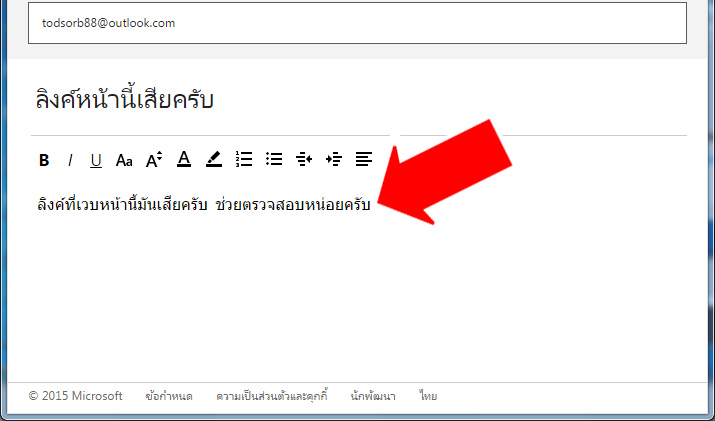Open the ข้อกำหนด terms link
This screenshot has width=715, height=421.
(169, 396)
